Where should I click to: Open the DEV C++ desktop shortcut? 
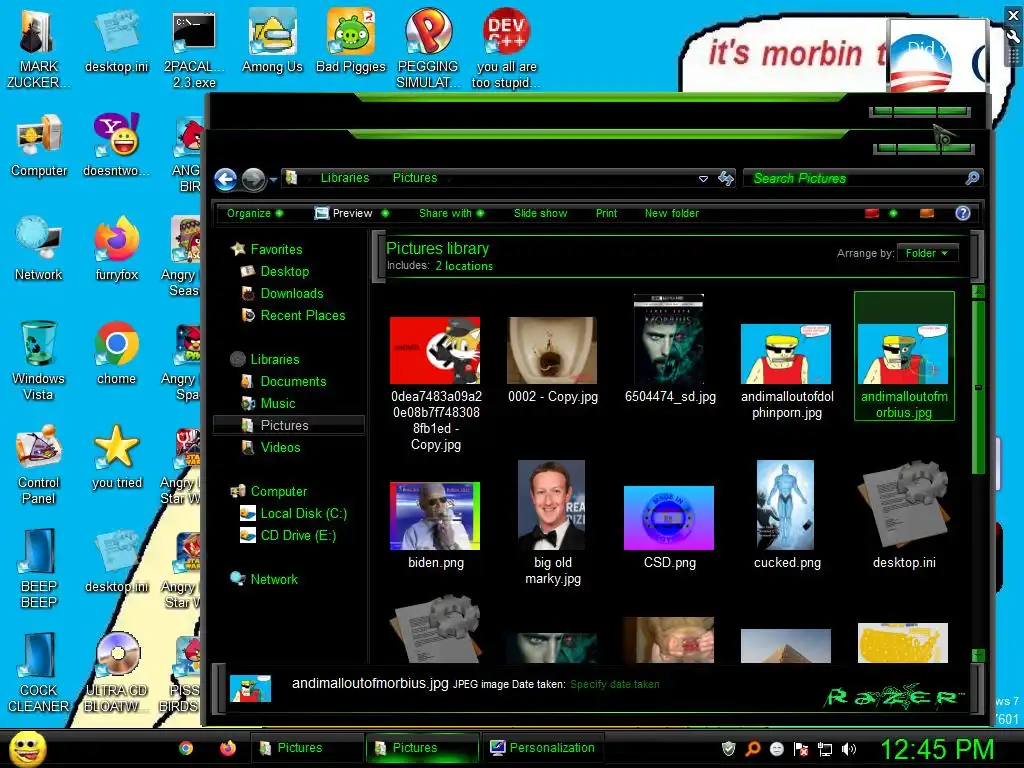pos(506,49)
